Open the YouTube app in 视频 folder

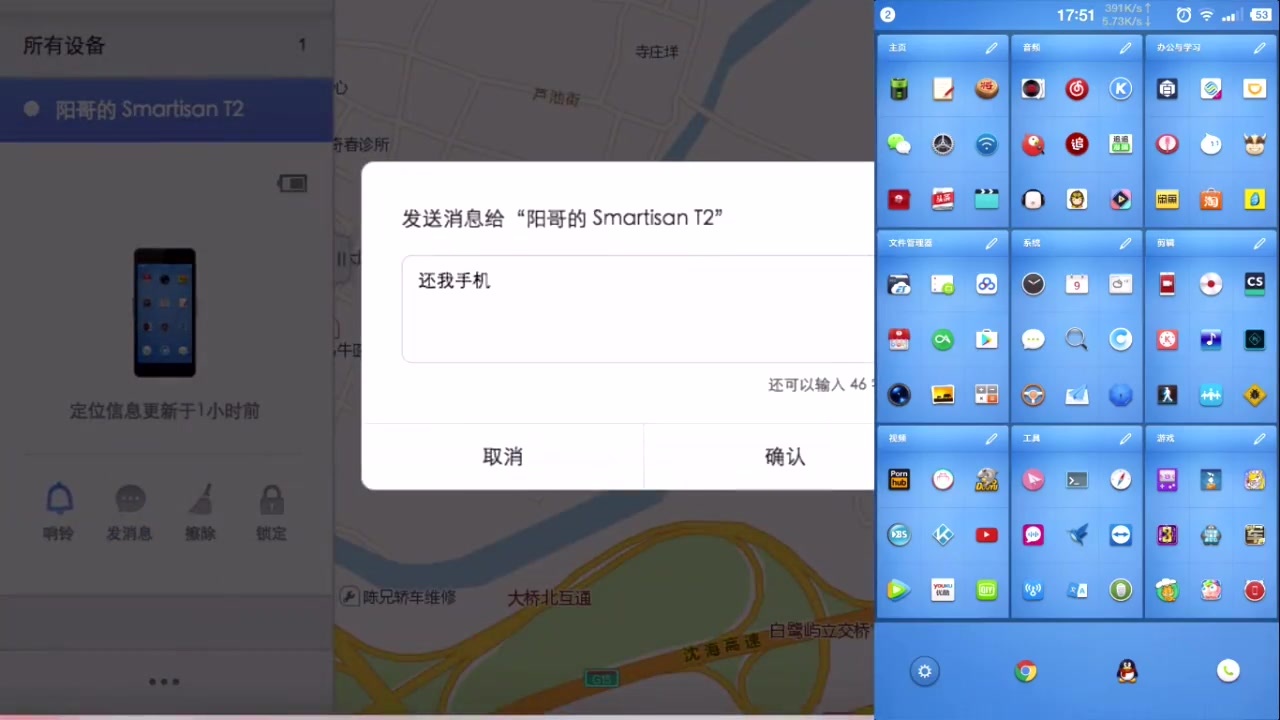point(987,535)
